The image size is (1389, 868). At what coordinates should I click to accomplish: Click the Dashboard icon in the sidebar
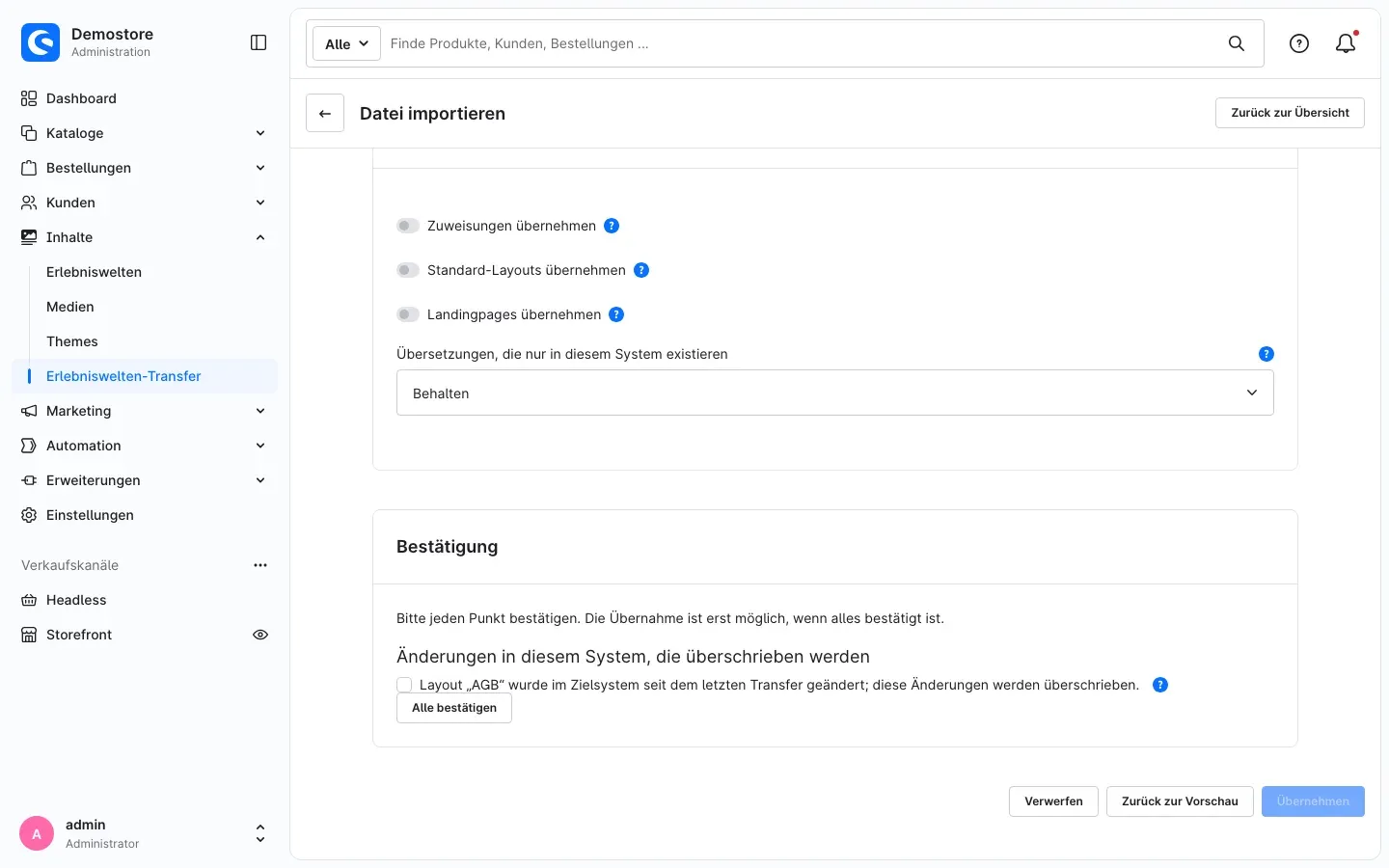click(x=29, y=98)
